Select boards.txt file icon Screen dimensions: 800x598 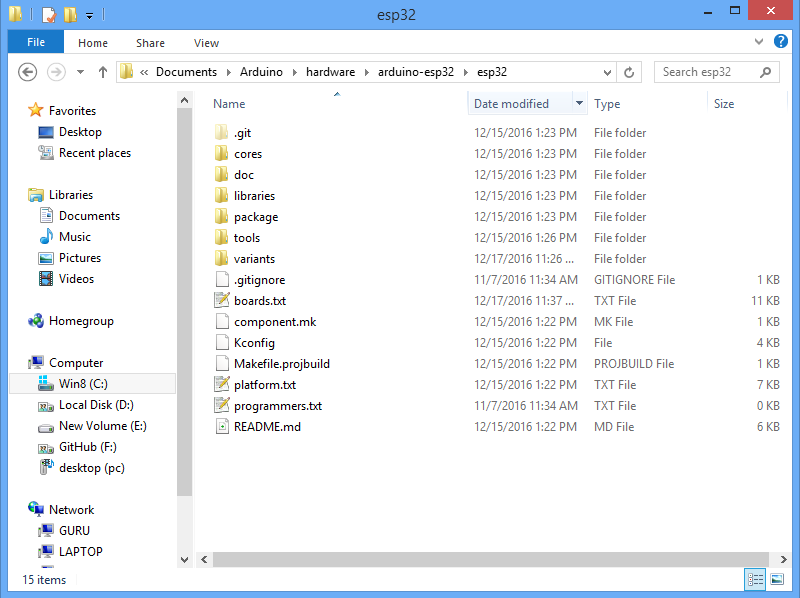(221, 300)
